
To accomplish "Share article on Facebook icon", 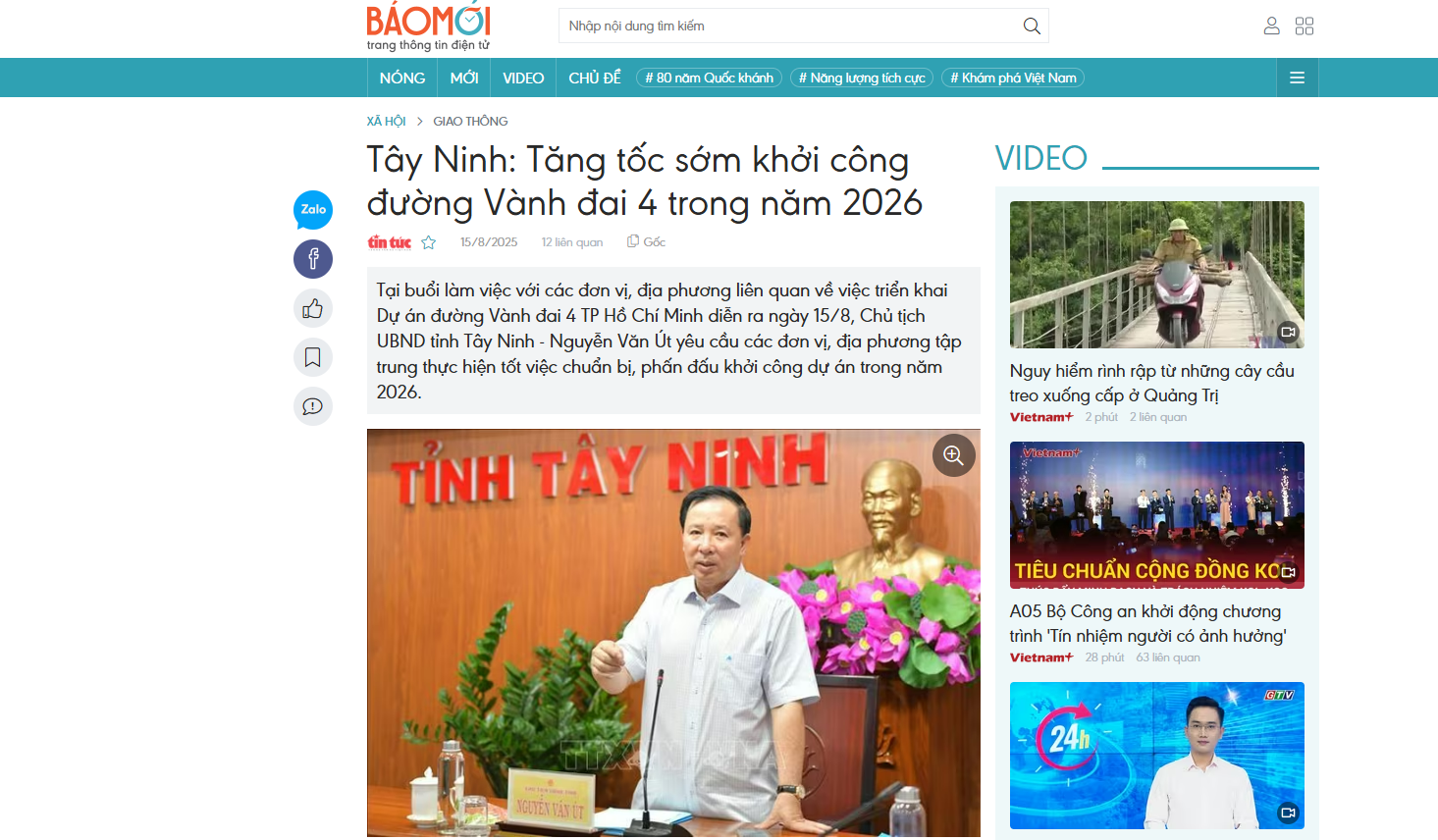I will tap(313, 259).
